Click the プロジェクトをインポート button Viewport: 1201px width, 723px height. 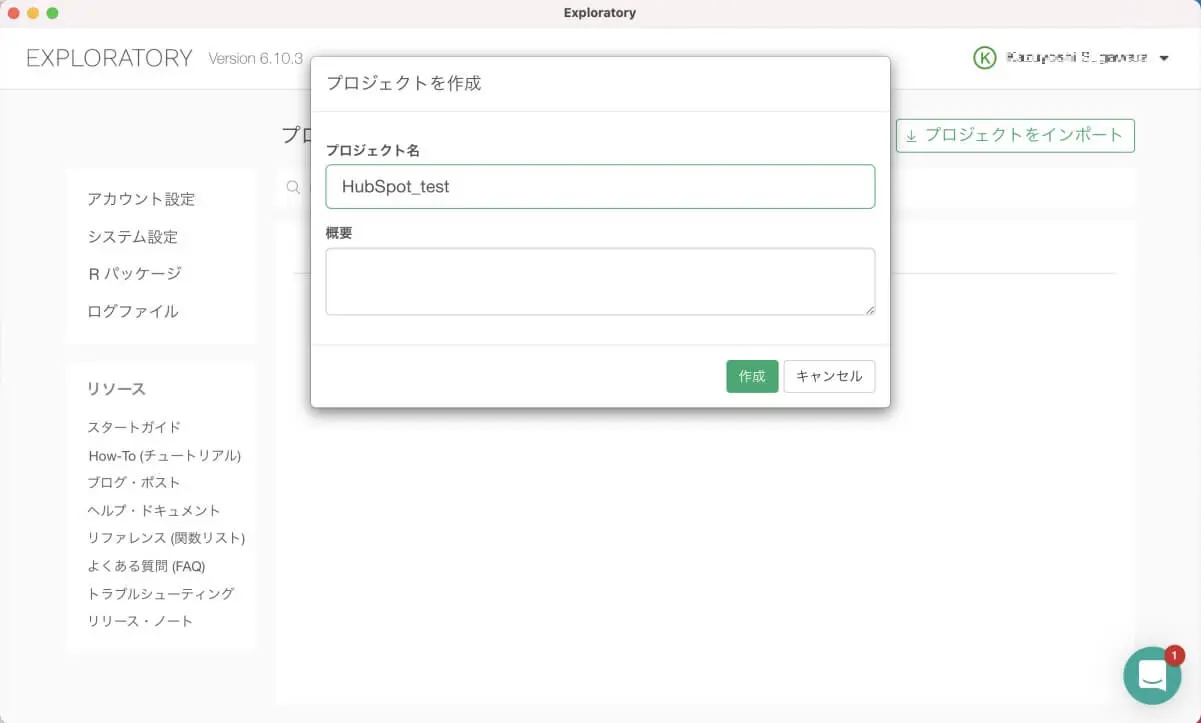[1014, 135]
